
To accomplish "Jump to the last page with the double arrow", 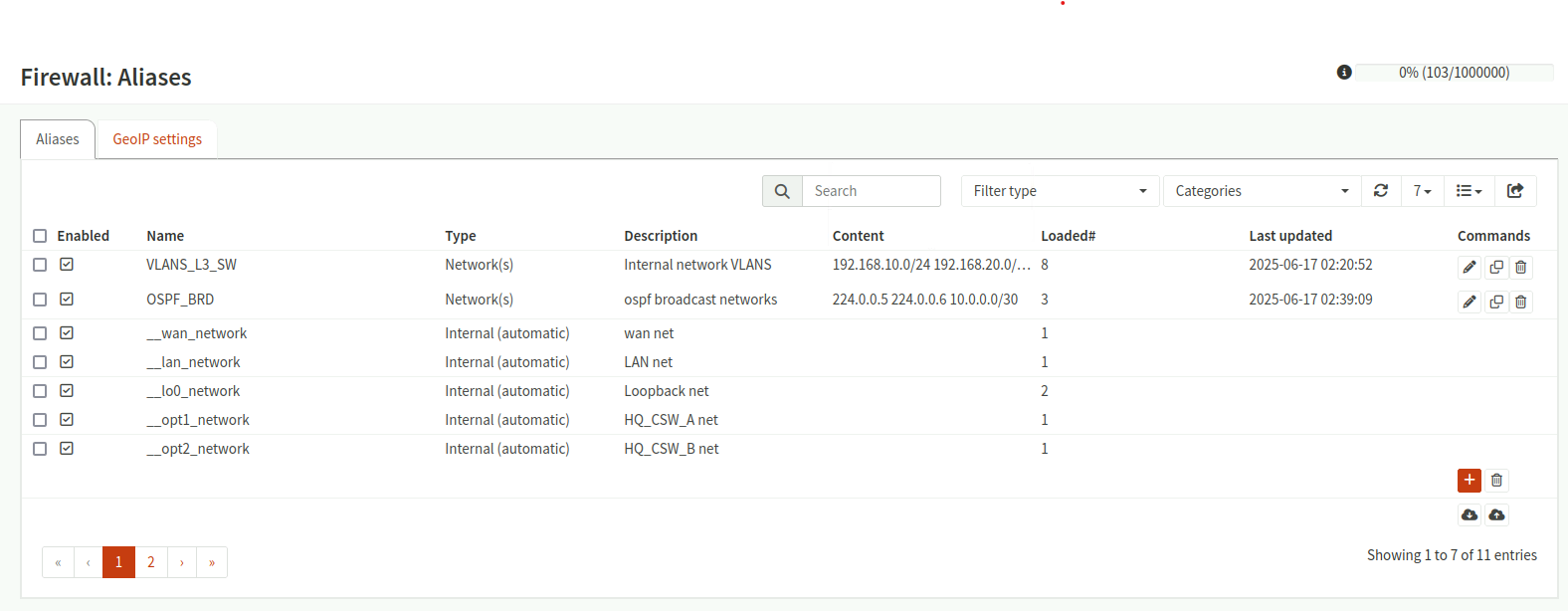I will click(212, 562).
